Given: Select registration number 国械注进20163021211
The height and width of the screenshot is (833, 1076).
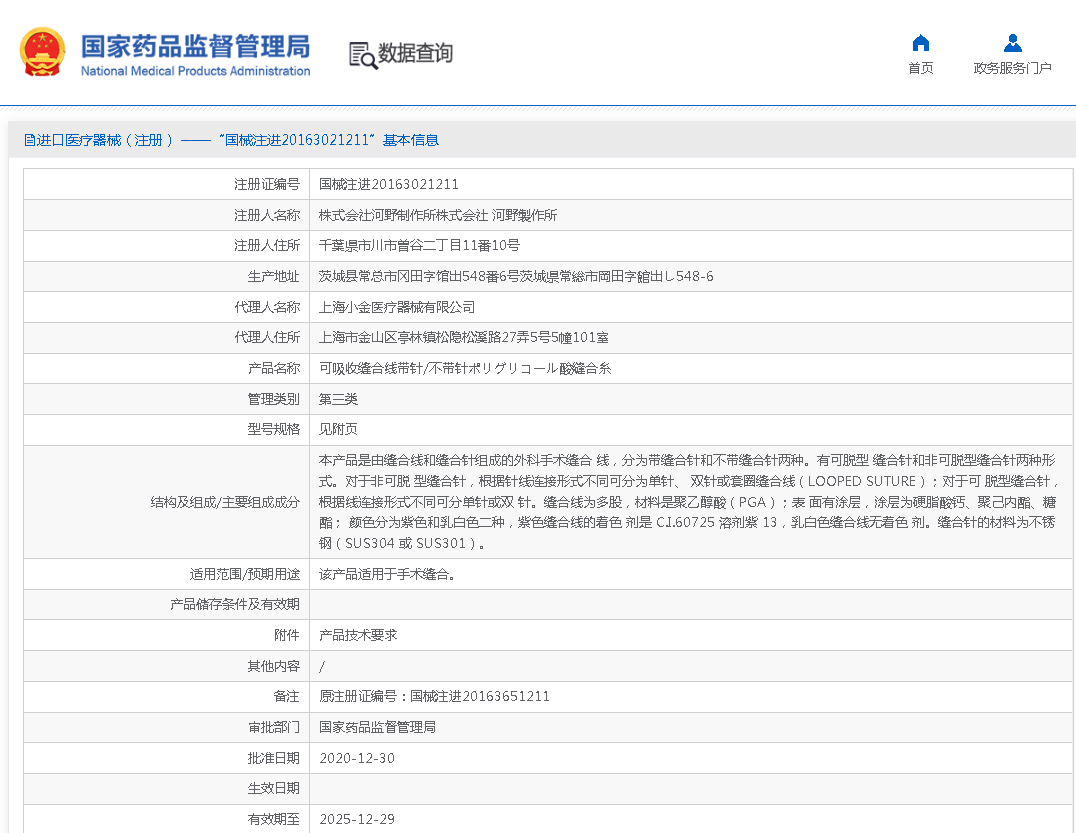Looking at the screenshot, I should point(387,184).
